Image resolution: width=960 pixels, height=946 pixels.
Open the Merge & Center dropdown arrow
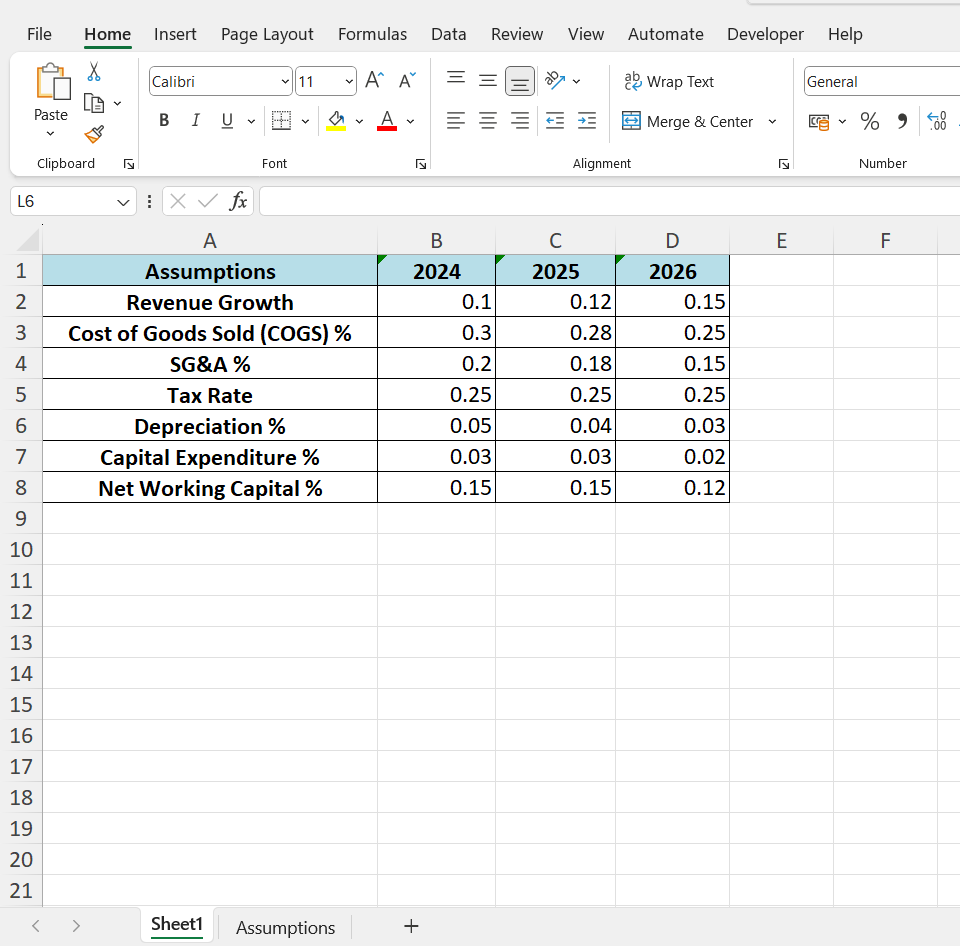(772, 121)
